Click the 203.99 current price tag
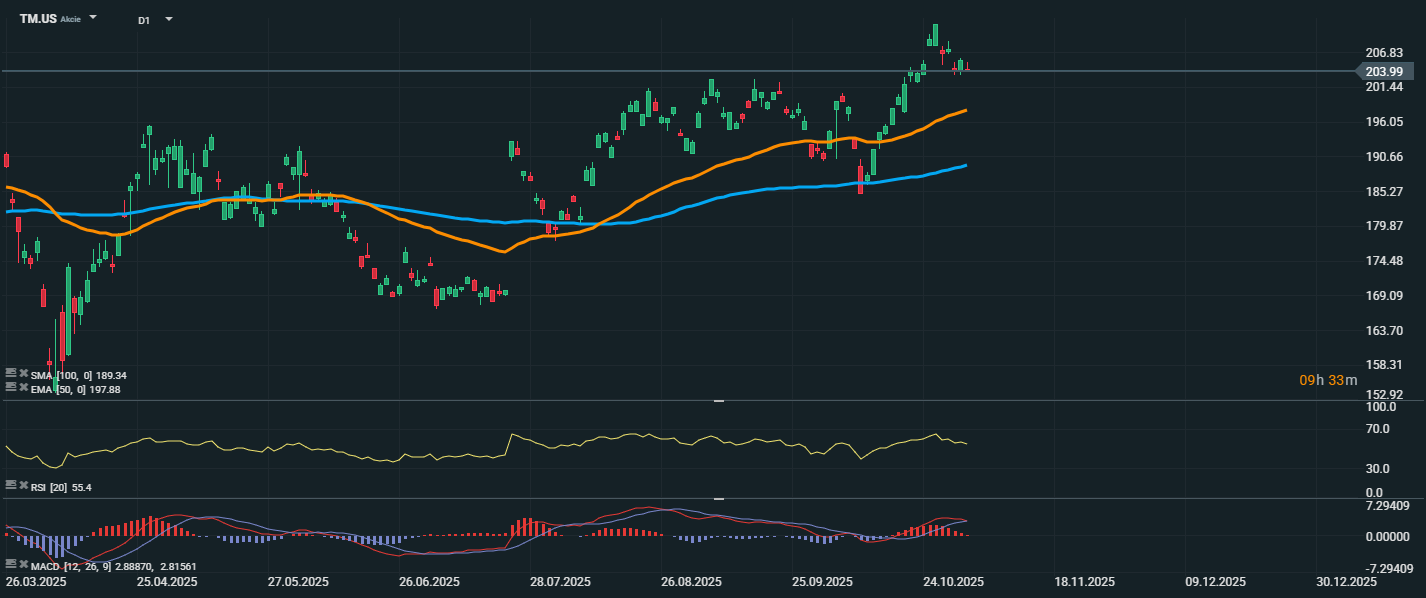The image size is (1426, 598). click(x=1385, y=71)
